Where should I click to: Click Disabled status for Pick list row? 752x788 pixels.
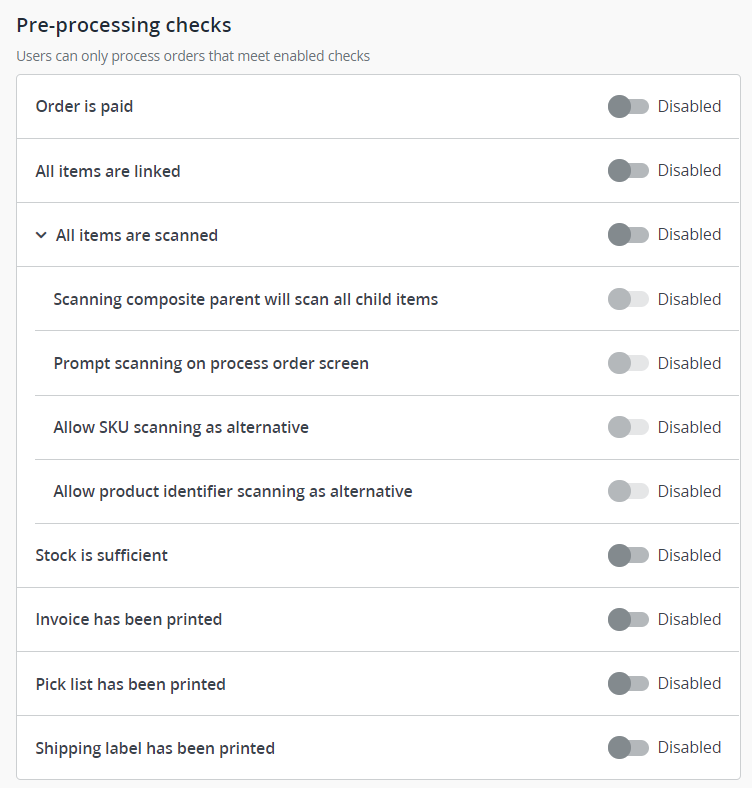click(689, 683)
